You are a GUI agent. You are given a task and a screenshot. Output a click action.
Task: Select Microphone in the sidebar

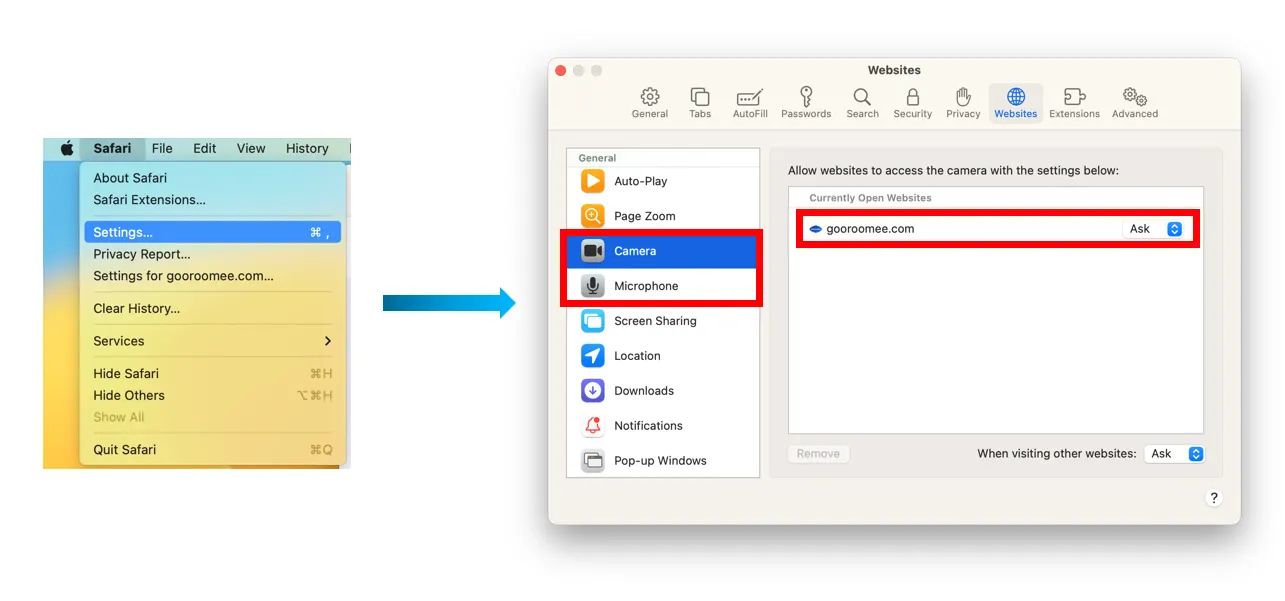pyautogui.click(x=663, y=286)
